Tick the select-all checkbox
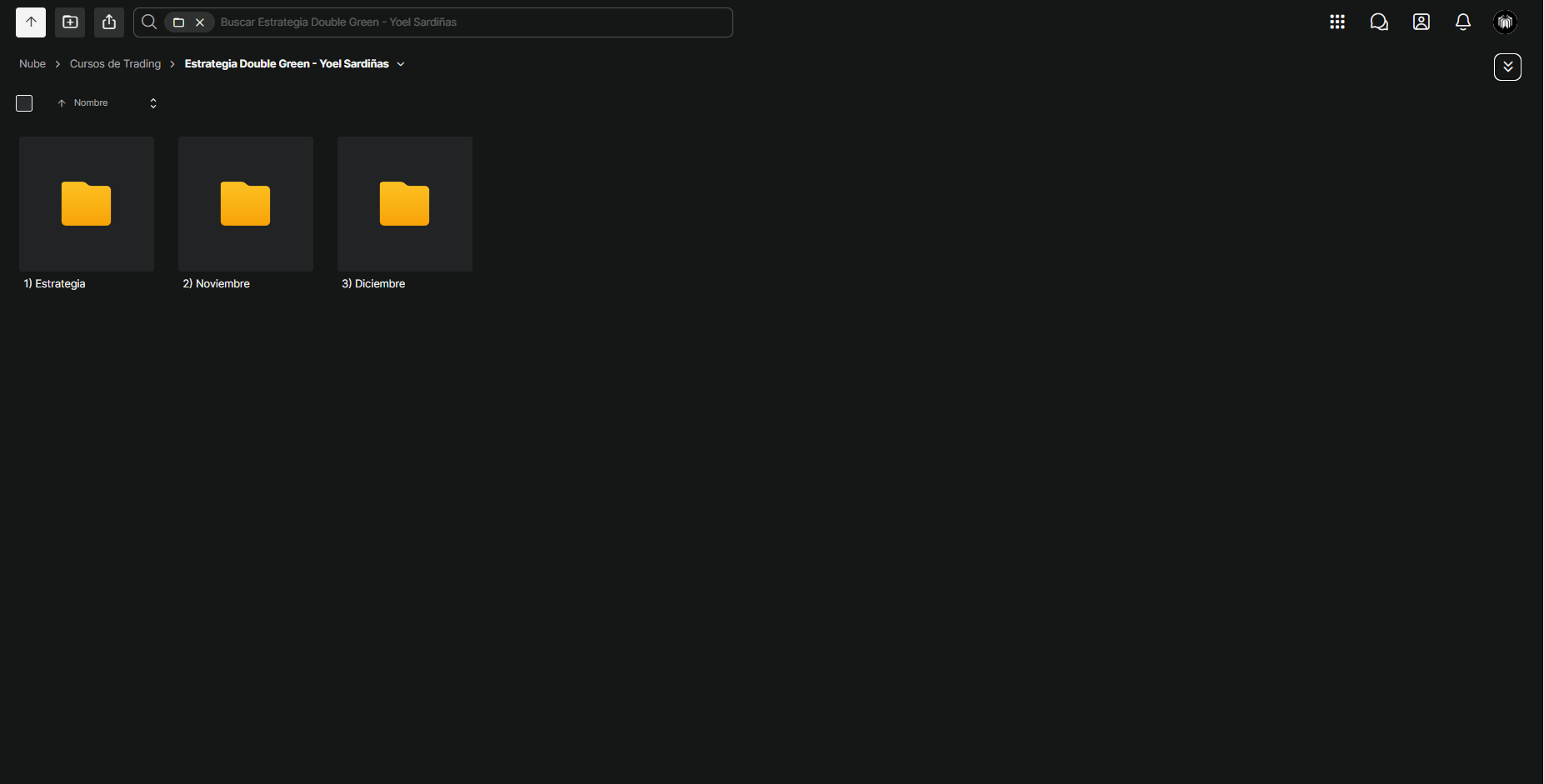Image resolution: width=1544 pixels, height=784 pixels. [x=24, y=103]
